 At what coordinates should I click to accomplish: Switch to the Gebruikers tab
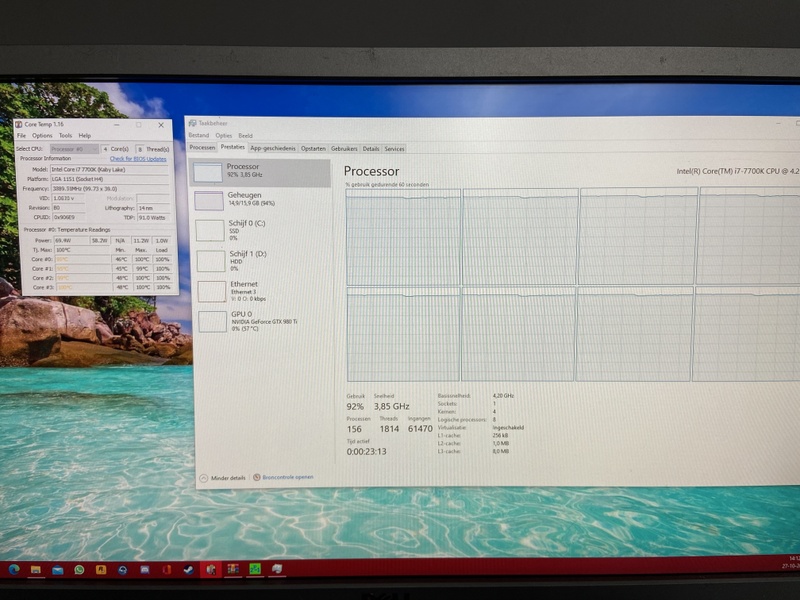(344, 148)
